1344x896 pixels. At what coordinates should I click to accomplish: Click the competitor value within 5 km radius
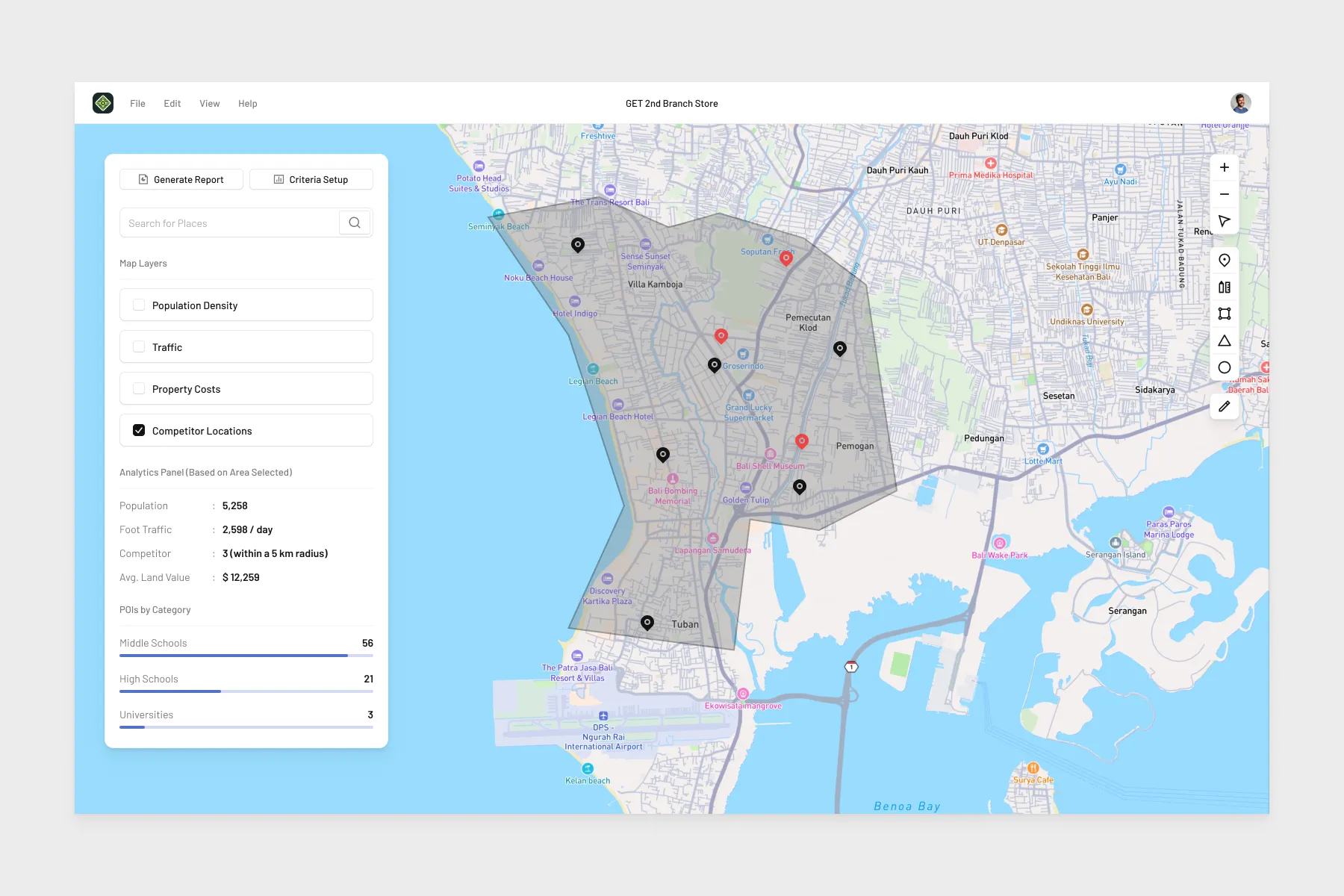click(276, 553)
